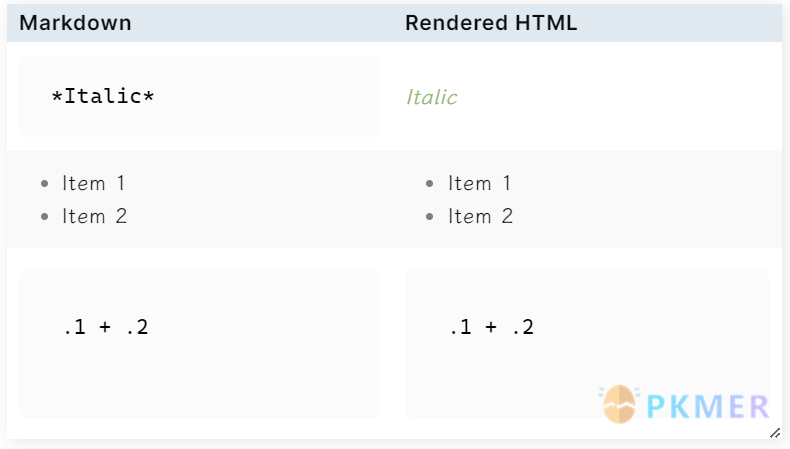Viewport: 790px width, 449px height.
Task: Click the .1 + .2 code in Rendered HTML column
Action: [x=492, y=327]
